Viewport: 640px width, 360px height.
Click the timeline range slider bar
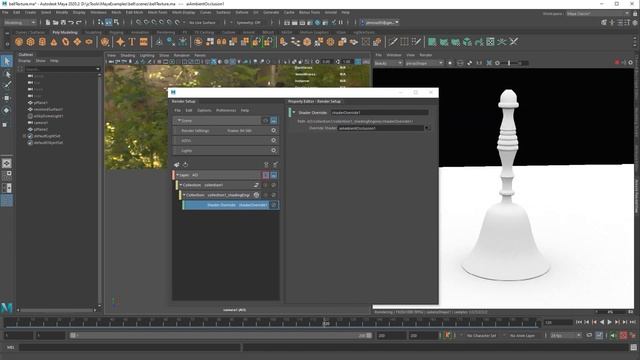[221, 336]
